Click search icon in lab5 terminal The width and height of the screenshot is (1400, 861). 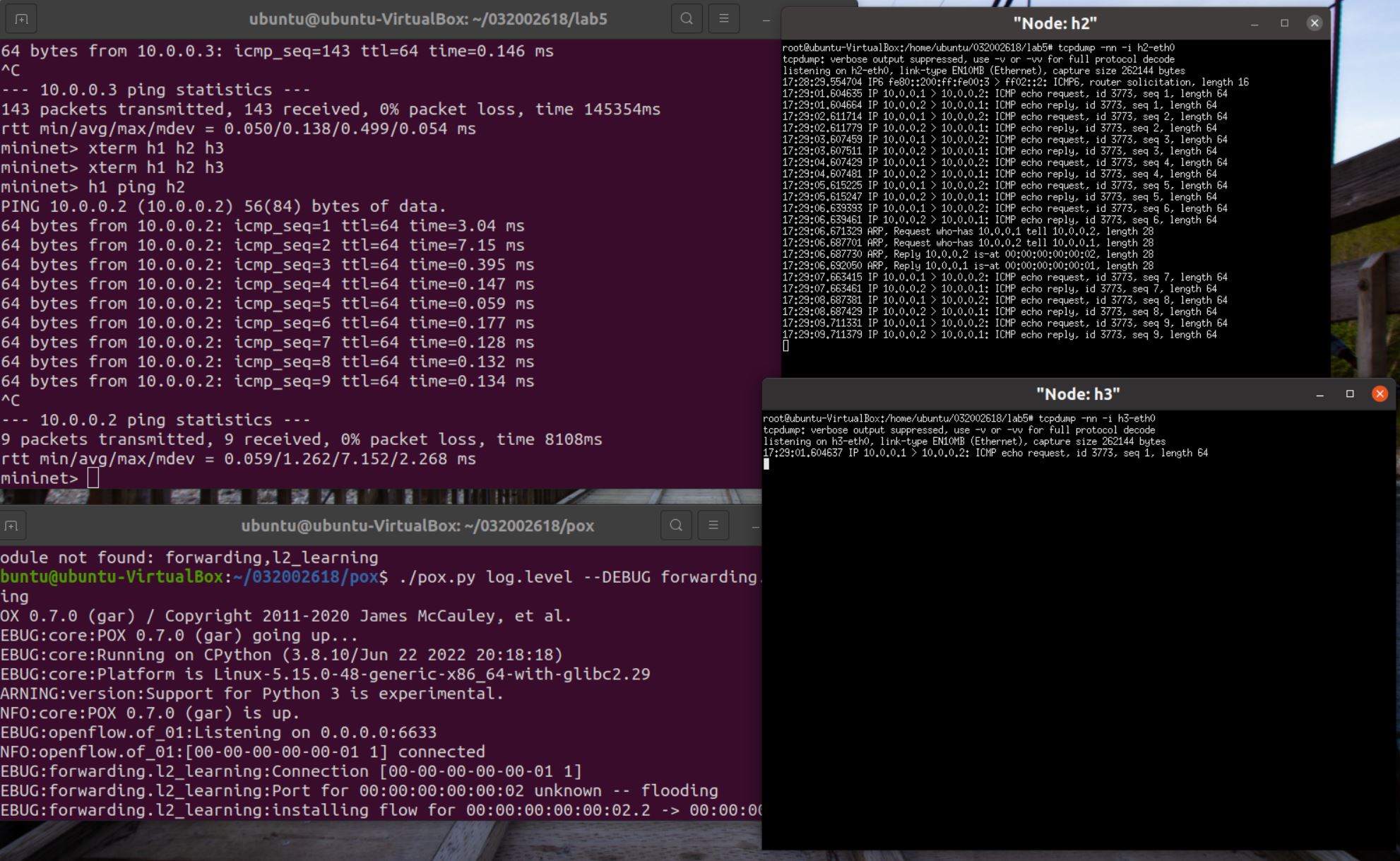tap(686, 19)
